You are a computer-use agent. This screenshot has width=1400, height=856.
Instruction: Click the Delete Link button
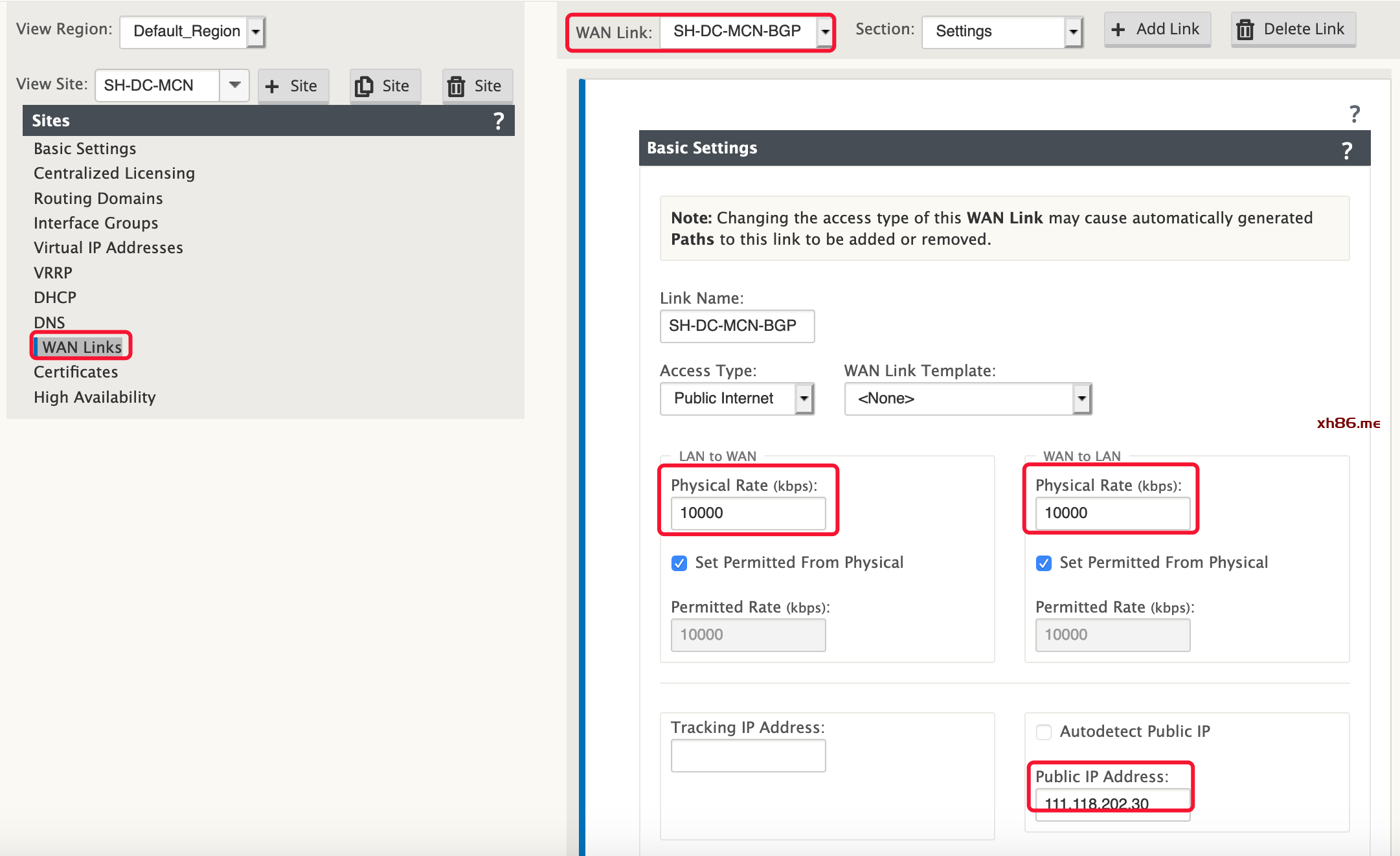(x=1293, y=30)
